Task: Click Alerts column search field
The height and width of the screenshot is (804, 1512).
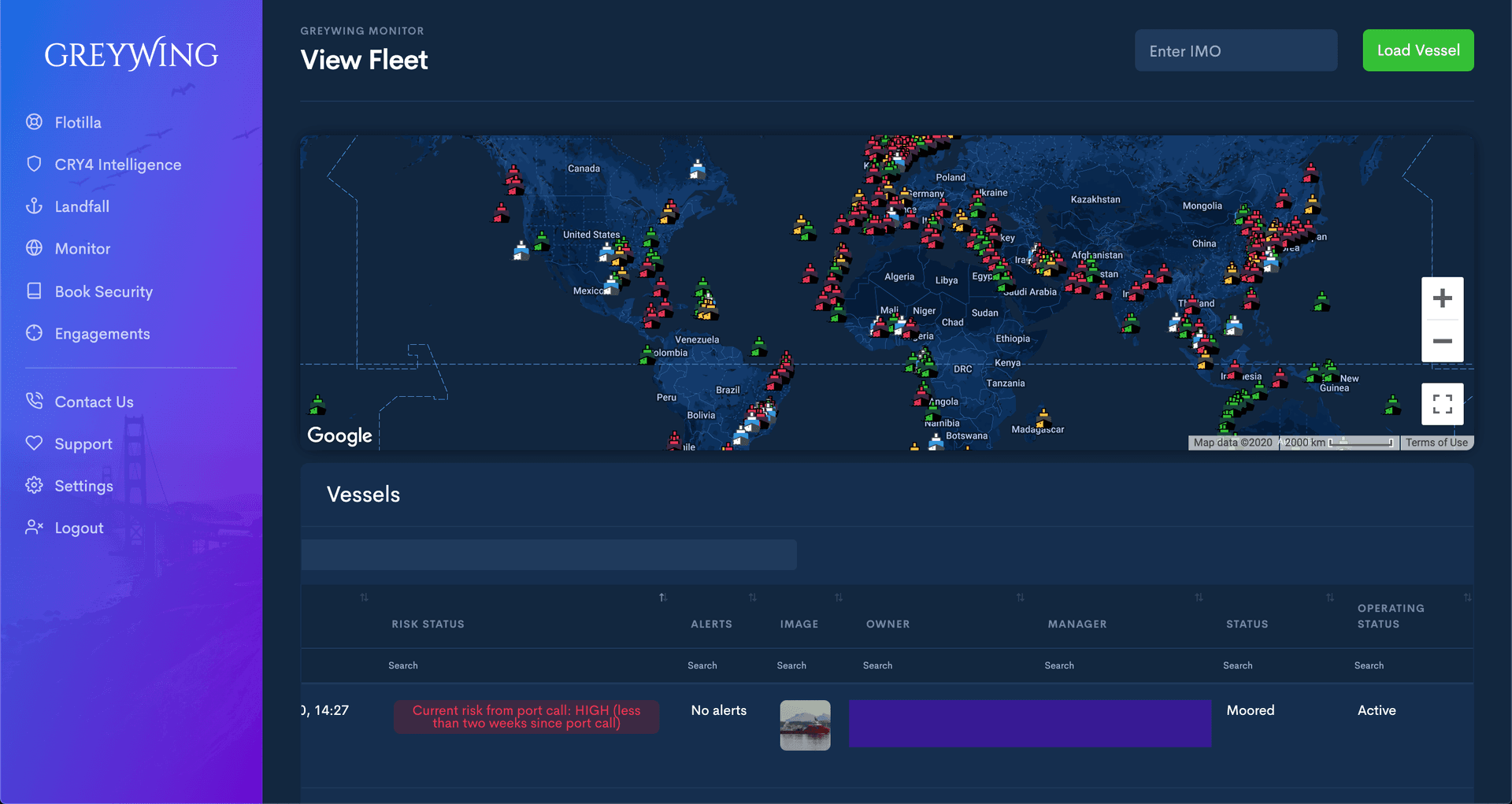Action: (x=719, y=665)
